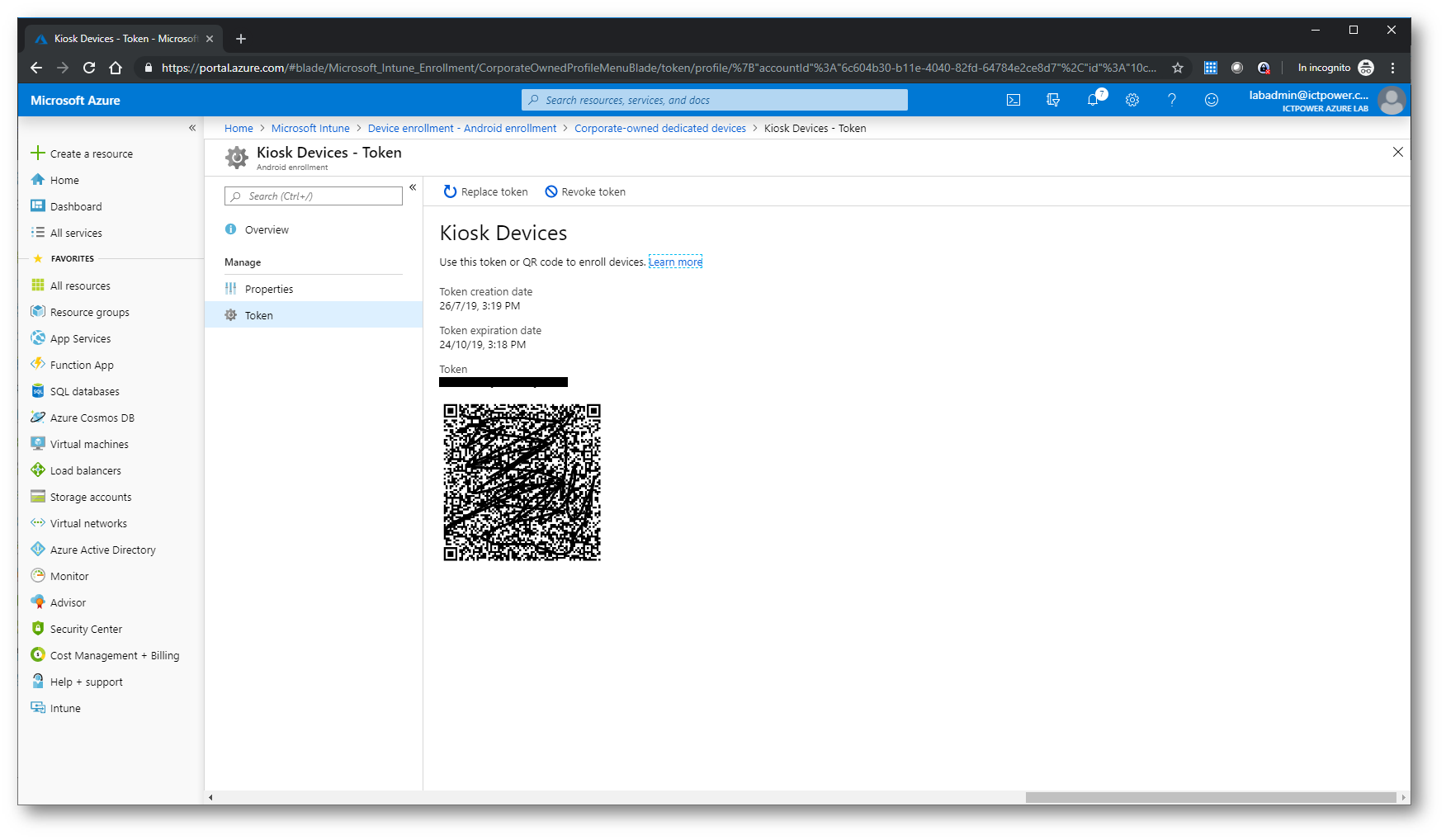
Task: Open Directory + subscription filter icon
Action: tap(1053, 100)
